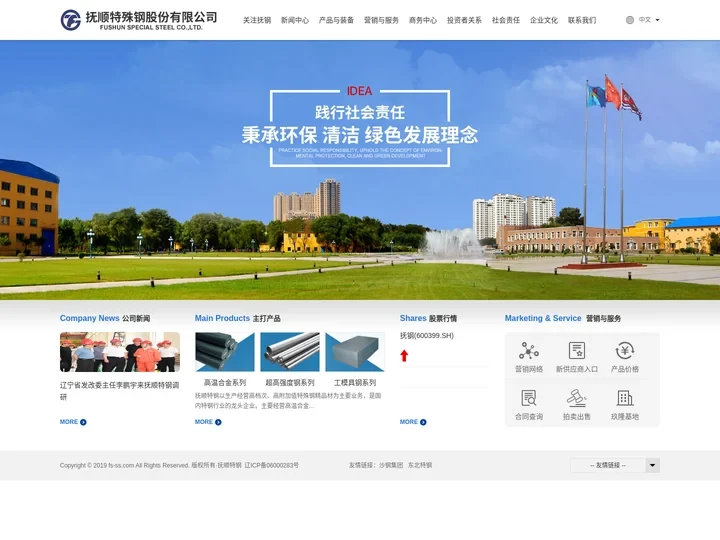This screenshot has height=540, width=720.
Task: Click the Fushun Special Steel logo
Action: tap(139, 20)
